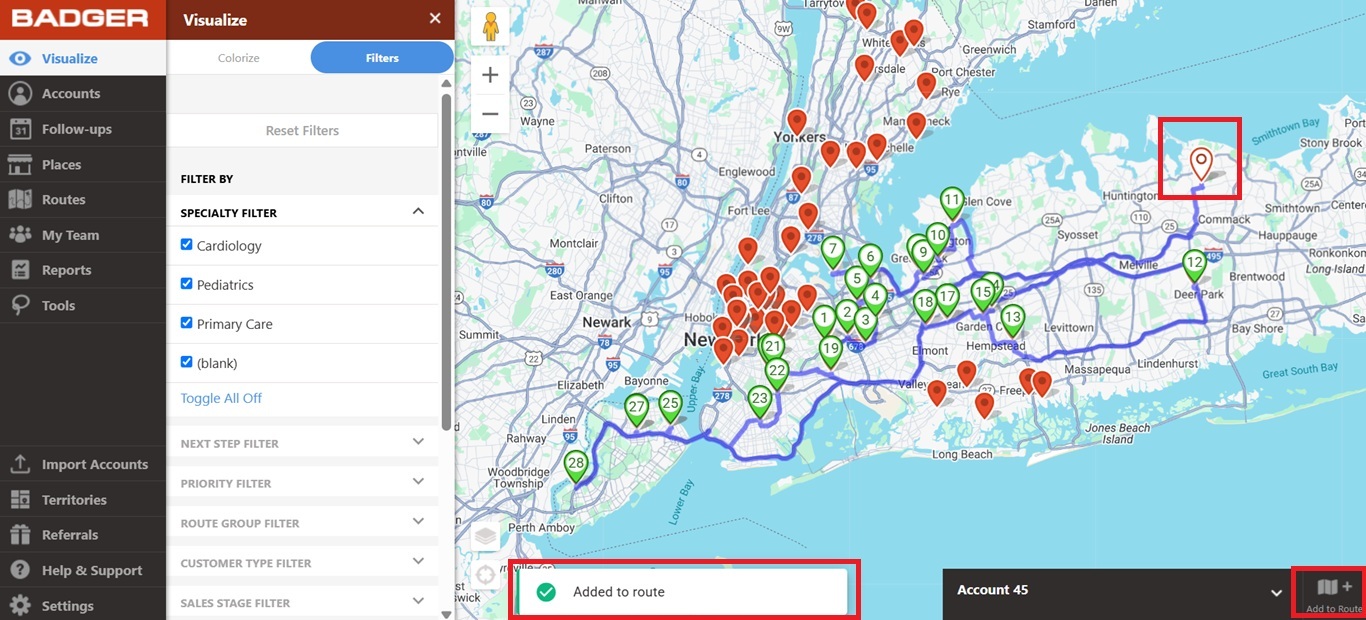Uncheck the Pediatrics specialty filter
This screenshot has height=620, width=1366.
tap(186, 284)
